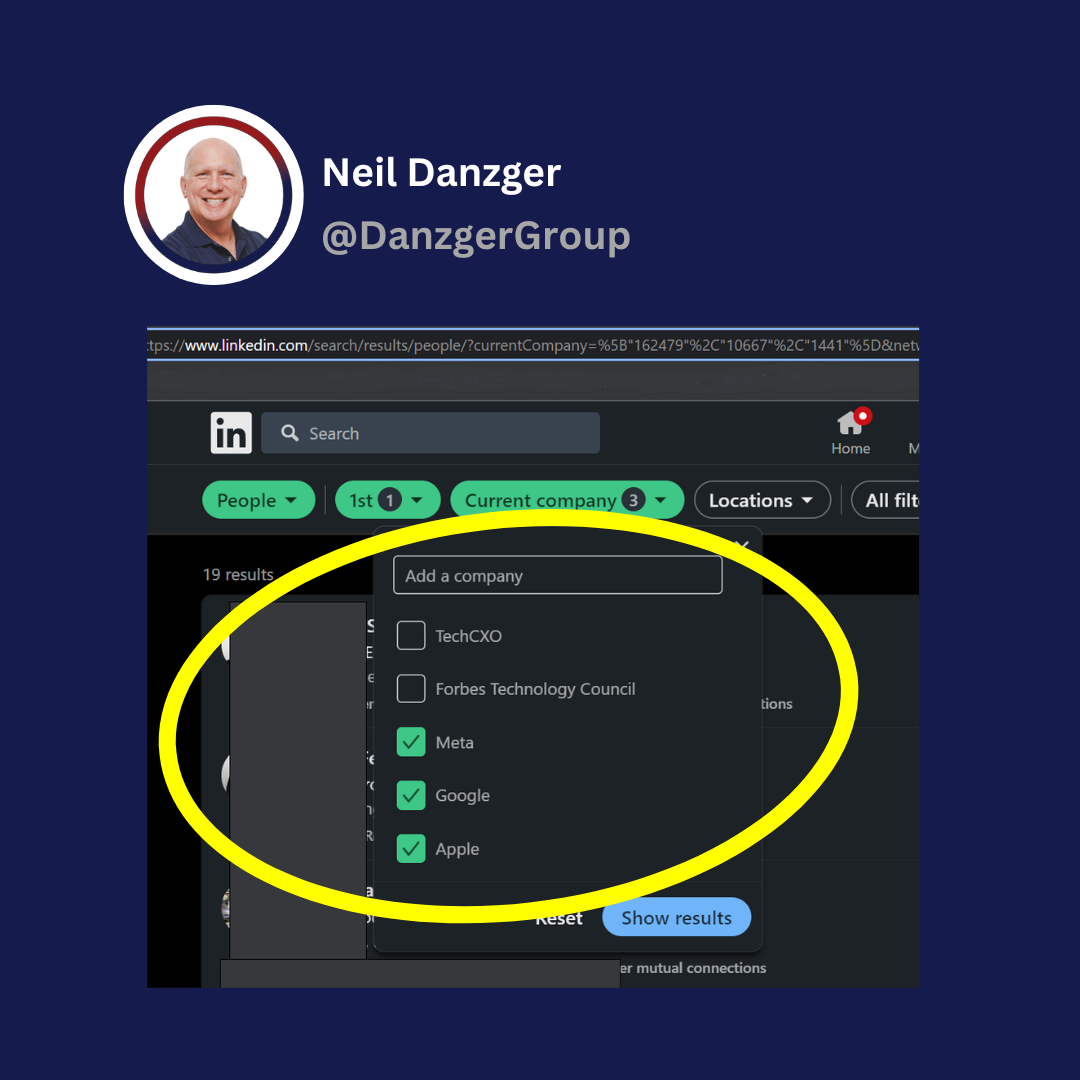Viewport: 1080px width, 1080px height.
Task: Focus the Add a company field
Action: pos(557,576)
